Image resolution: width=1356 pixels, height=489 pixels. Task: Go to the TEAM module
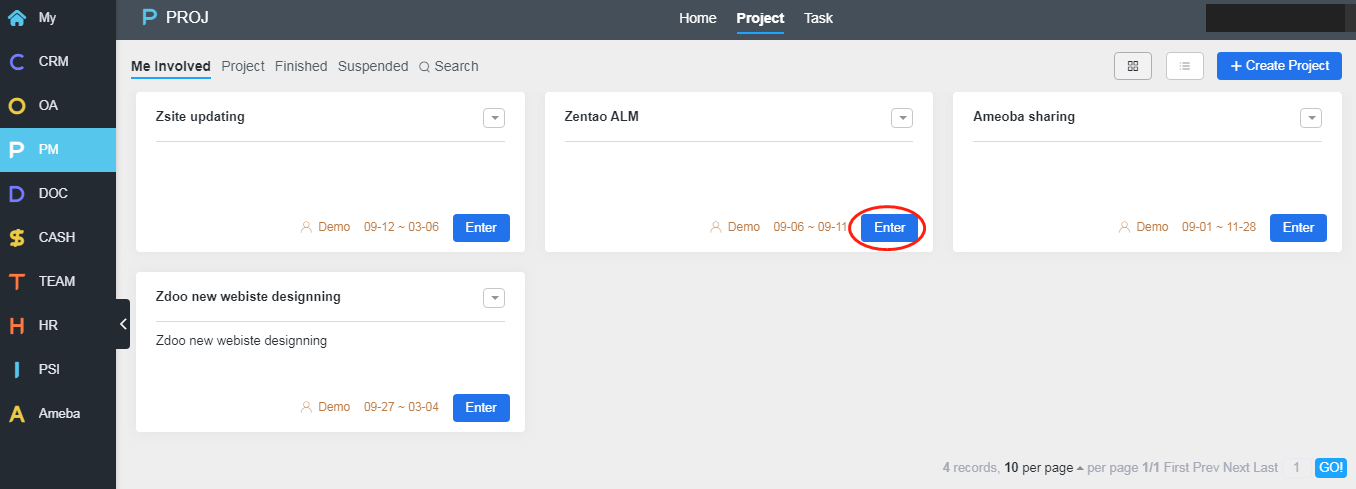tap(57, 281)
